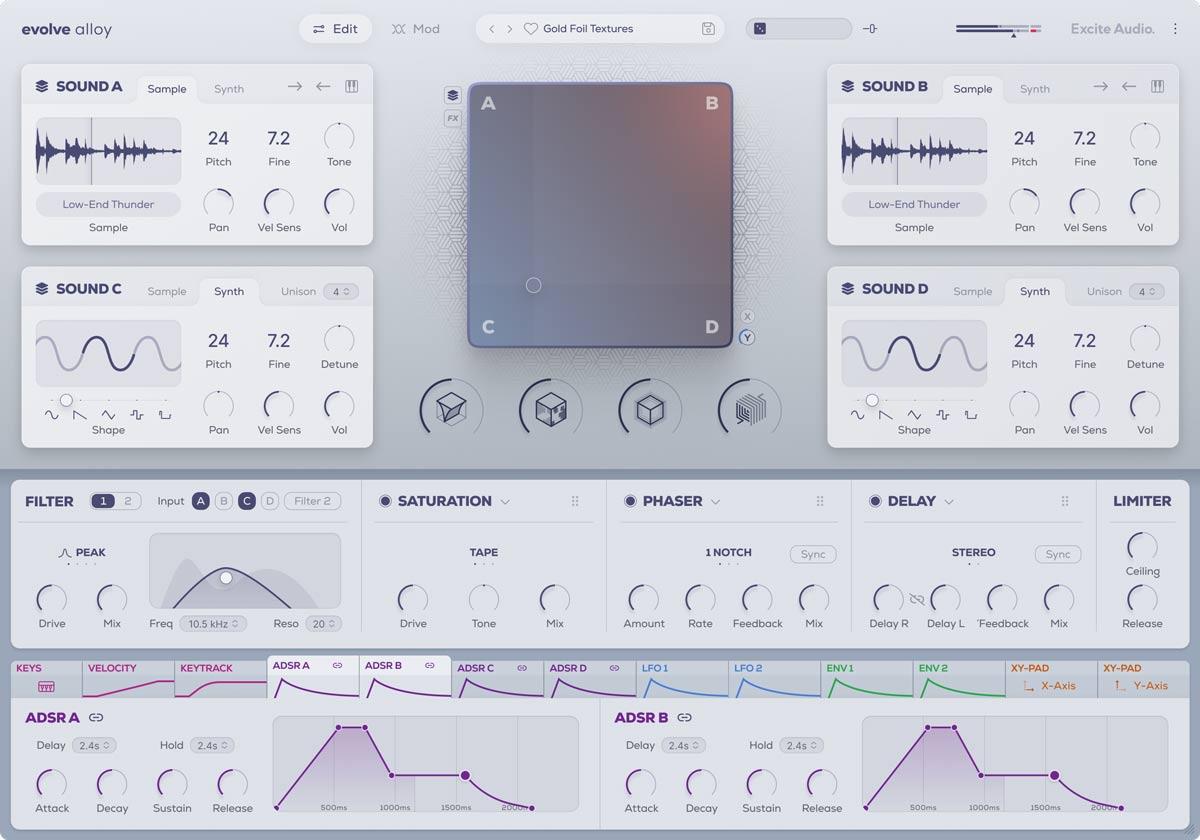Open the Saturation module settings icon
The width and height of the screenshot is (1200, 840).
(x=576, y=501)
